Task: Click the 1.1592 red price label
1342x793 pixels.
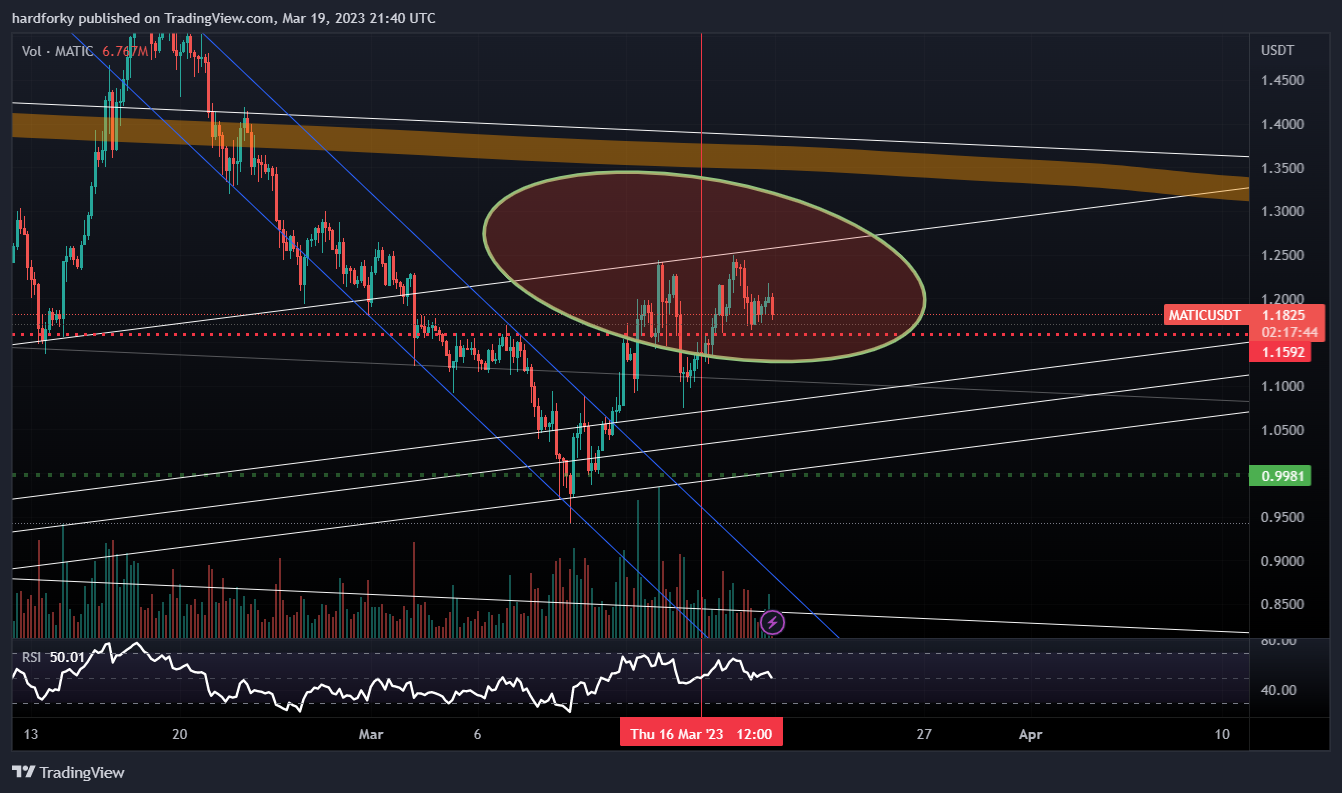Action: click(x=1281, y=352)
